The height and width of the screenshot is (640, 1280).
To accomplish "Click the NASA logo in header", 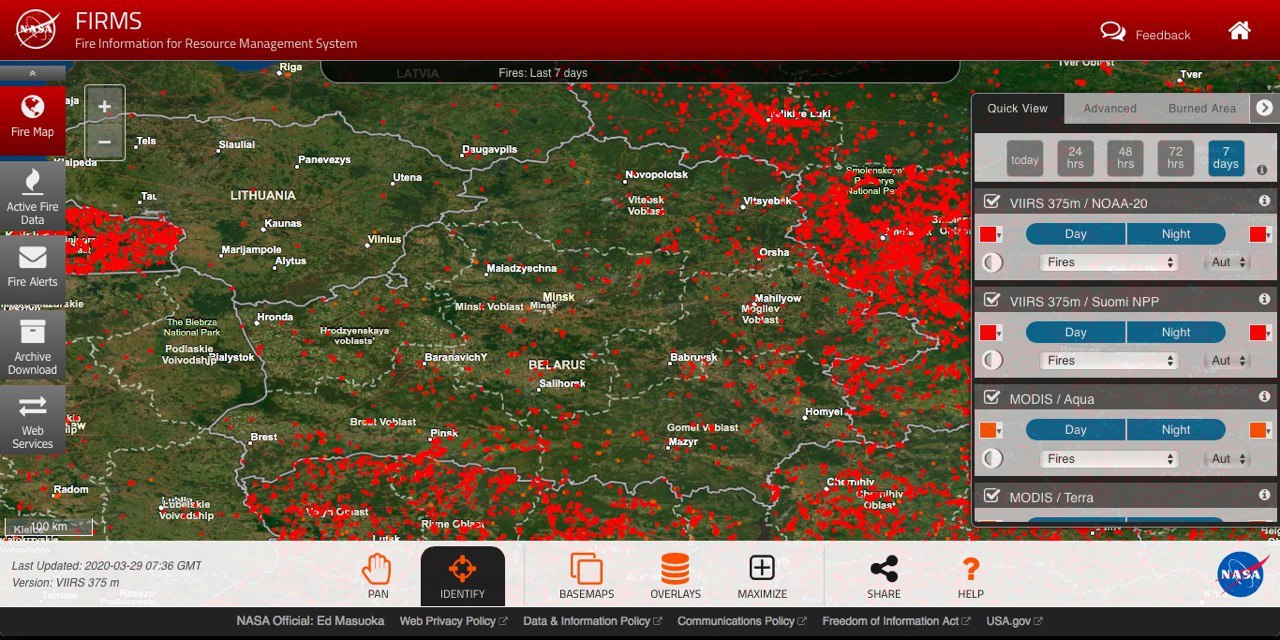I will point(36,30).
